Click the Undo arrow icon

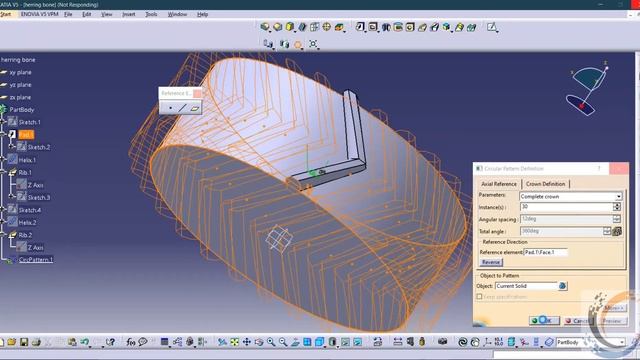(x=85, y=342)
